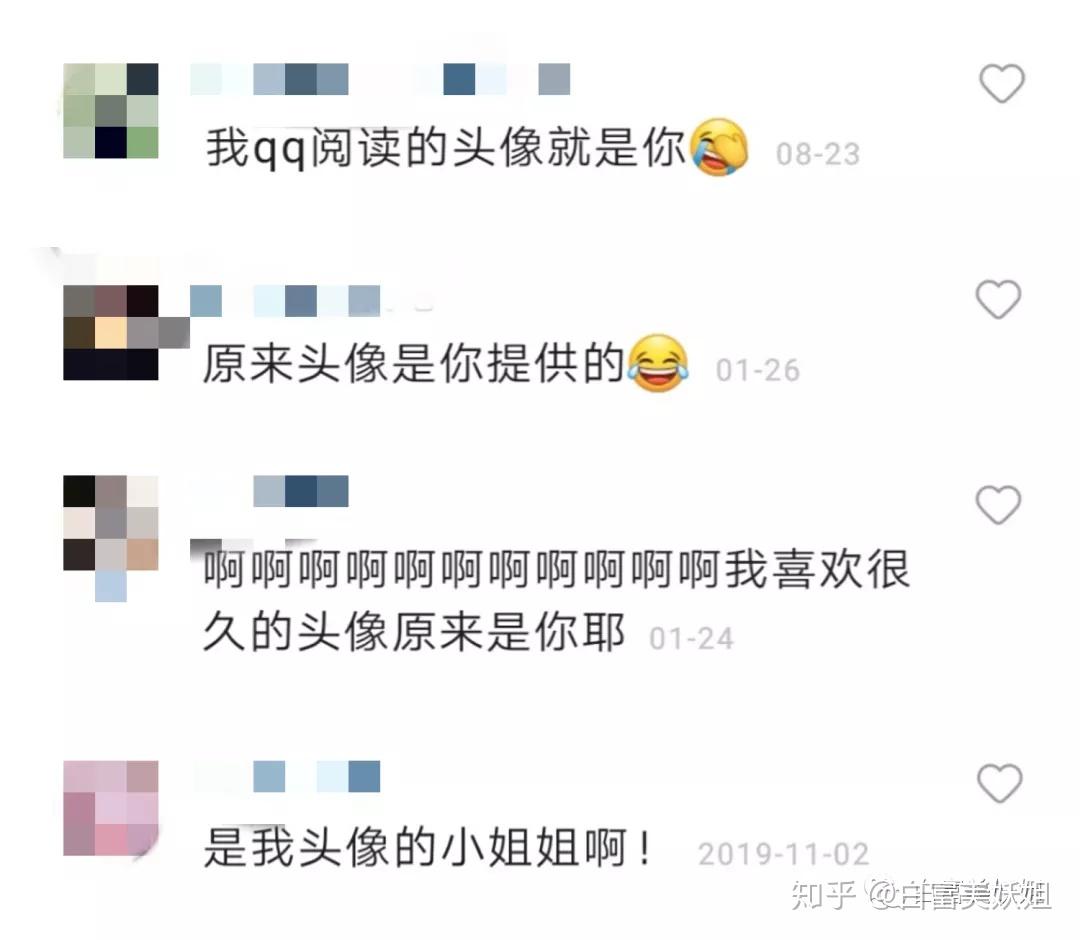Tap the comment 是我头像的小姐姐啊！
The height and width of the screenshot is (940, 1080).
coord(428,848)
